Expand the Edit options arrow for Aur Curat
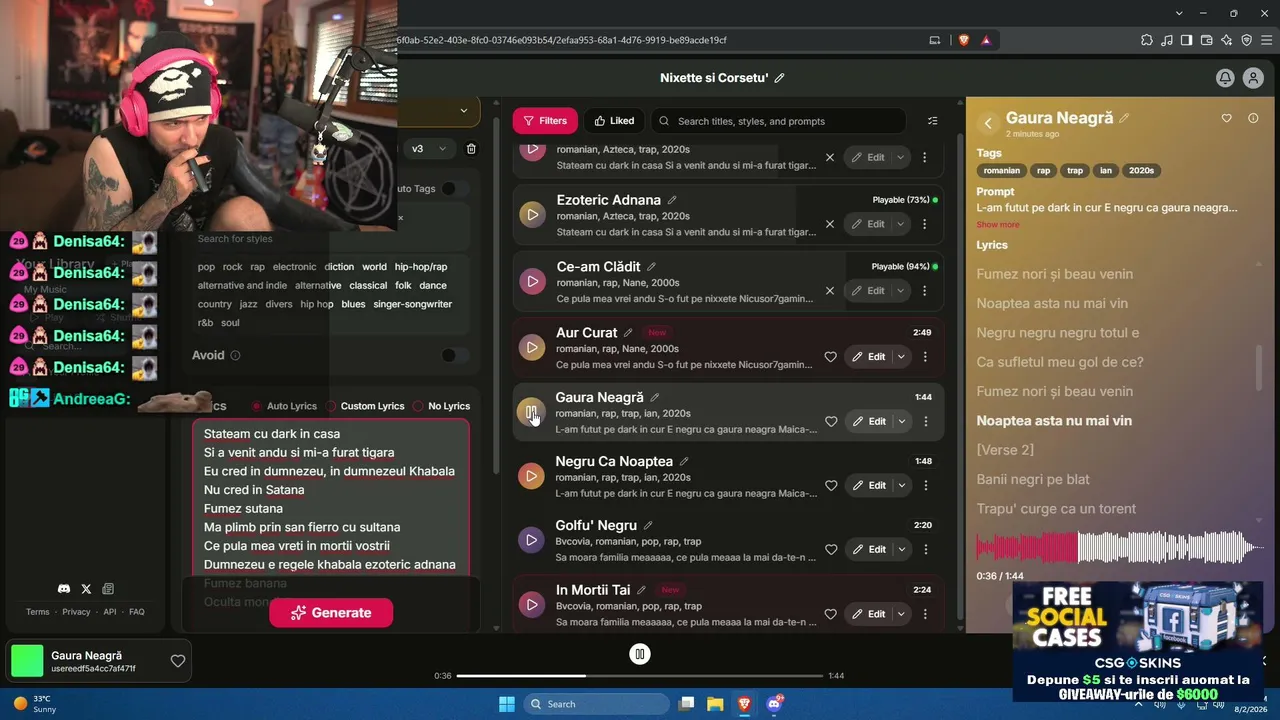Image resolution: width=1280 pixels, height=720 pixels. click(901, 357)
